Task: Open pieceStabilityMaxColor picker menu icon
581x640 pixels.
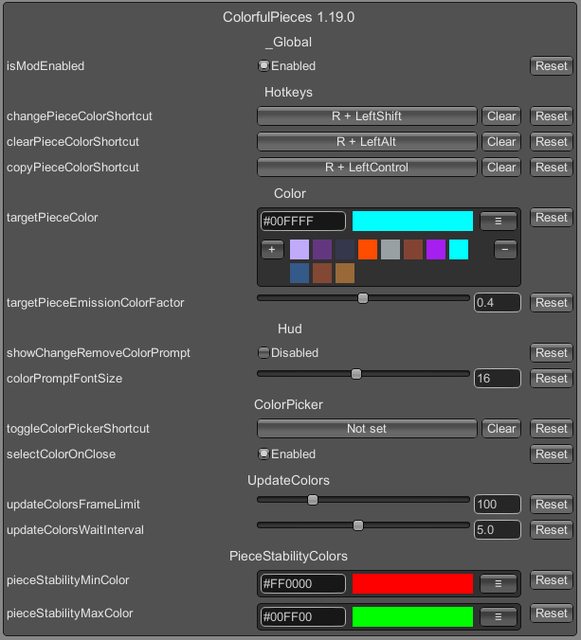Action: pyautogui.click(x=498, y=617)
